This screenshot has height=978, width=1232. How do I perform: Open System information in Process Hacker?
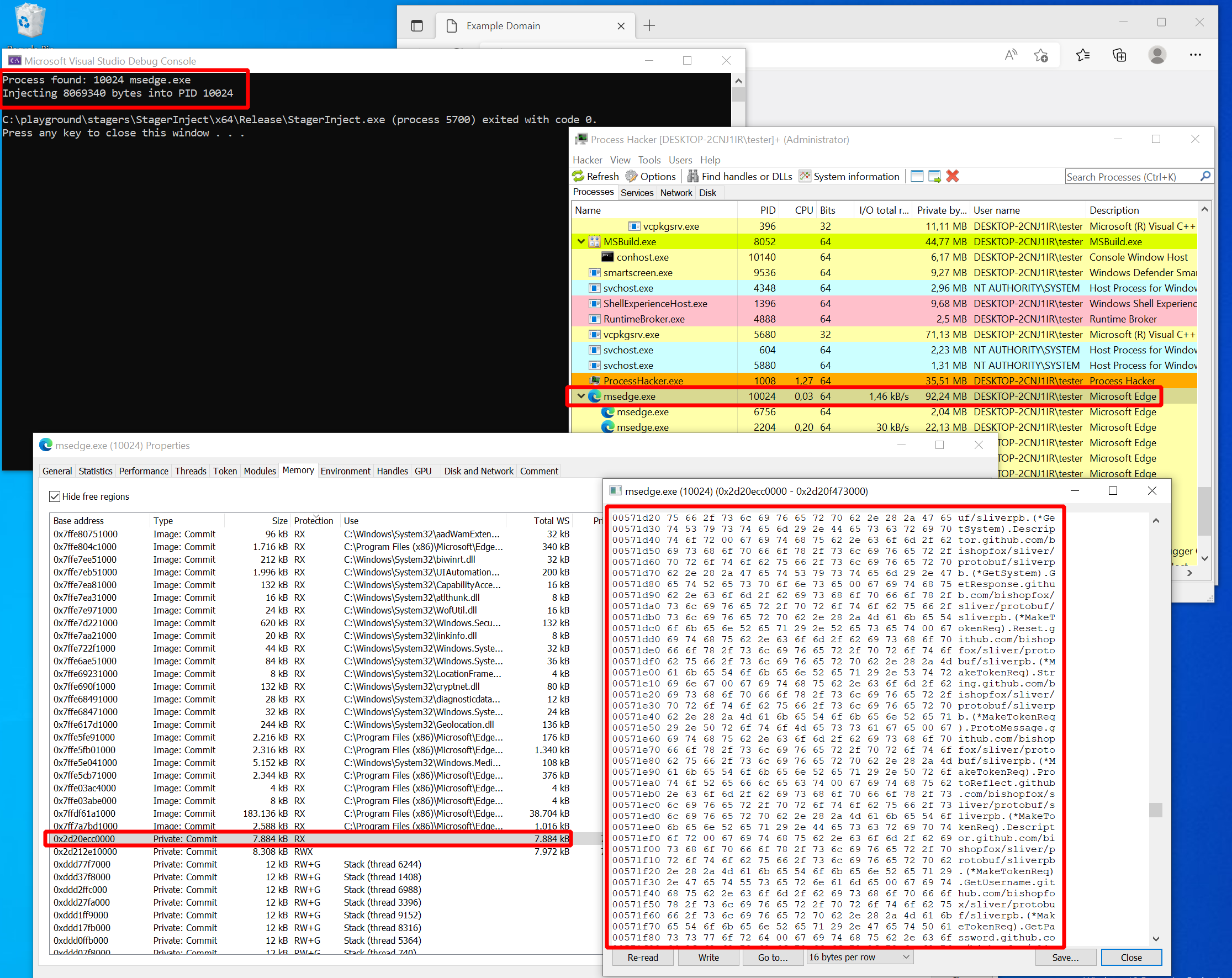[849, 176]
